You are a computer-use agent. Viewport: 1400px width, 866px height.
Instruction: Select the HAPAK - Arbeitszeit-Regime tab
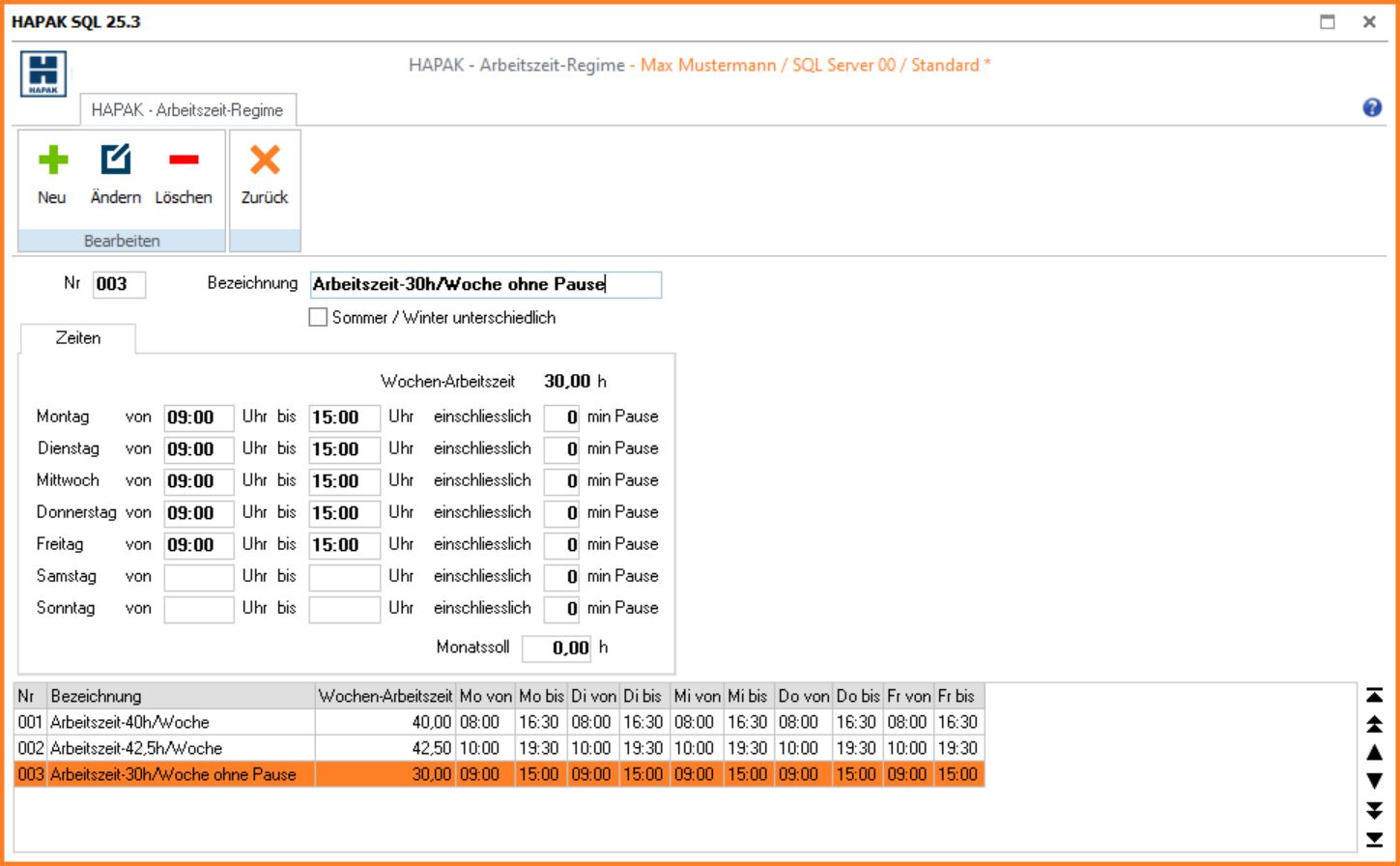coord(187,110)
